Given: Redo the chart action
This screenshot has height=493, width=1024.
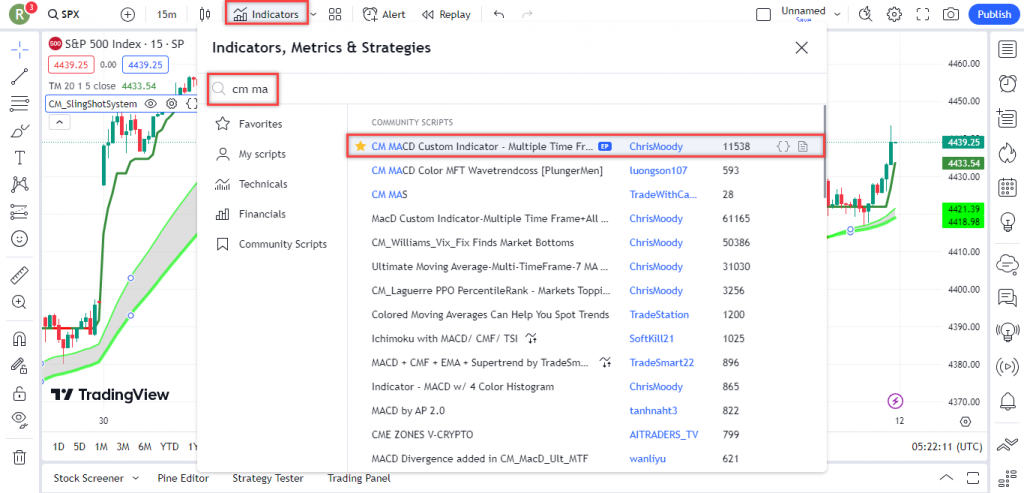Looking at the screenshot, I should tap(527, 14).
